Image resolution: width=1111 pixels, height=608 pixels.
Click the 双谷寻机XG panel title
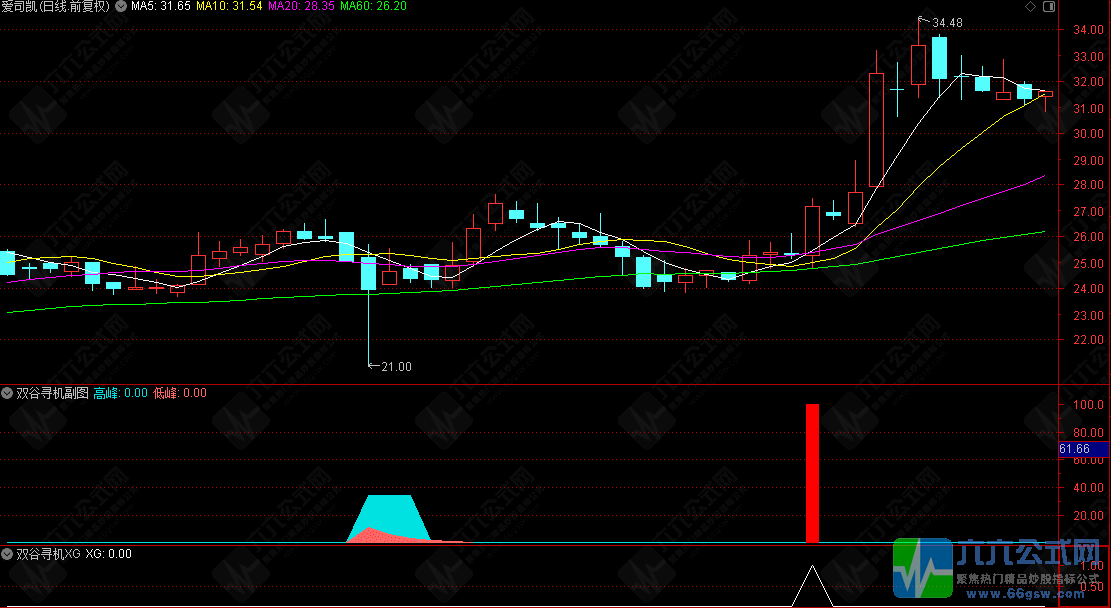click(49, 553)
